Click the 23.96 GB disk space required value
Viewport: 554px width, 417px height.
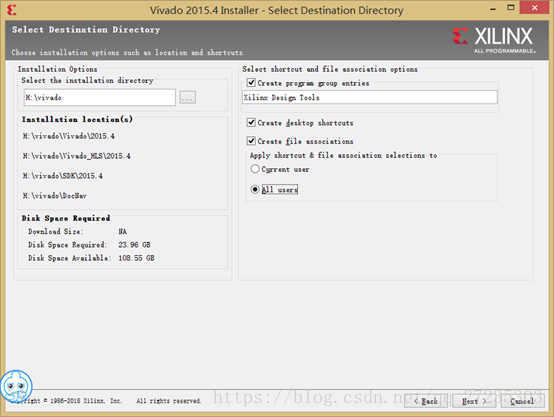pyautogui.click(x=134, y=245)
